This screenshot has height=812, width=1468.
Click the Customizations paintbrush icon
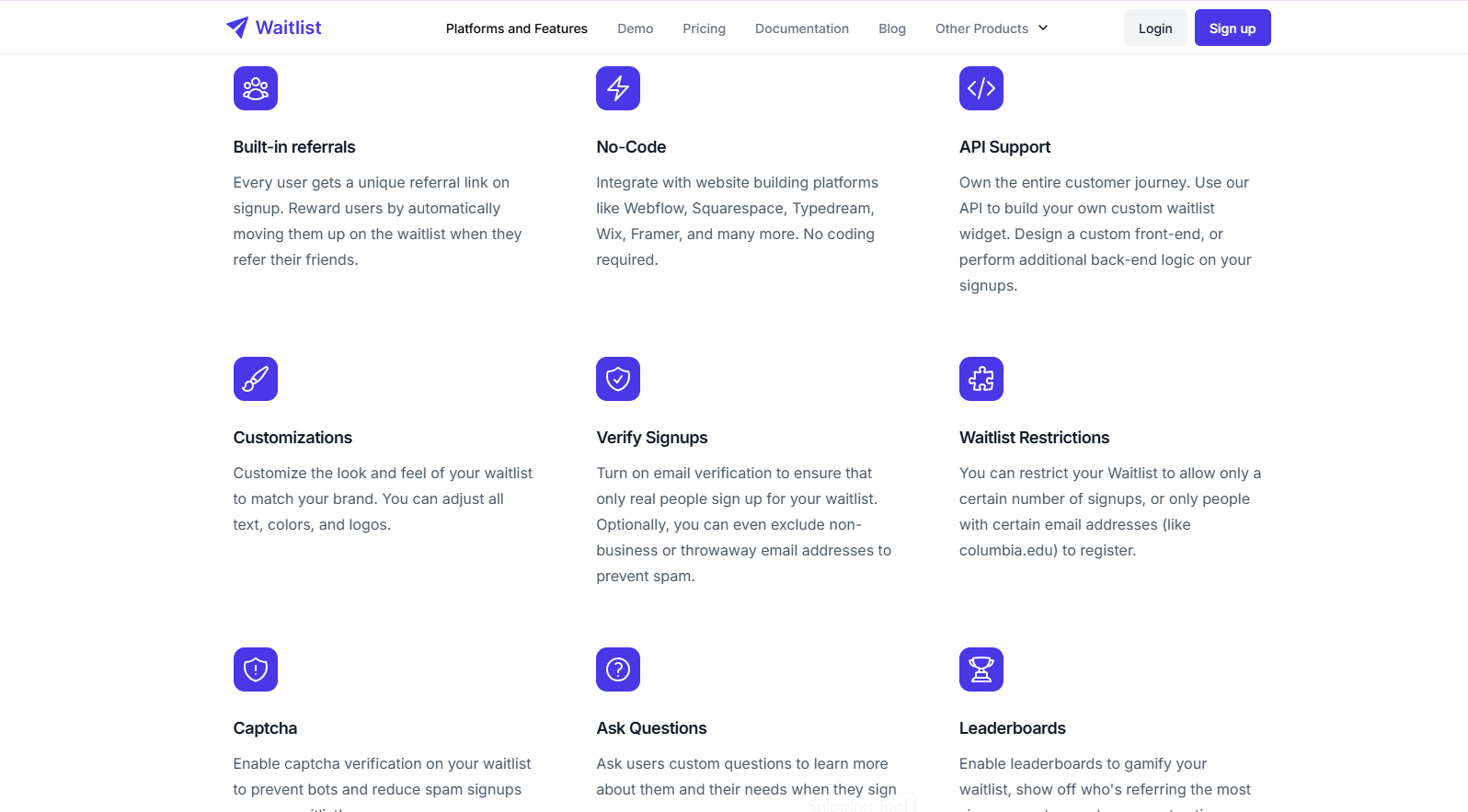point(255,378)
